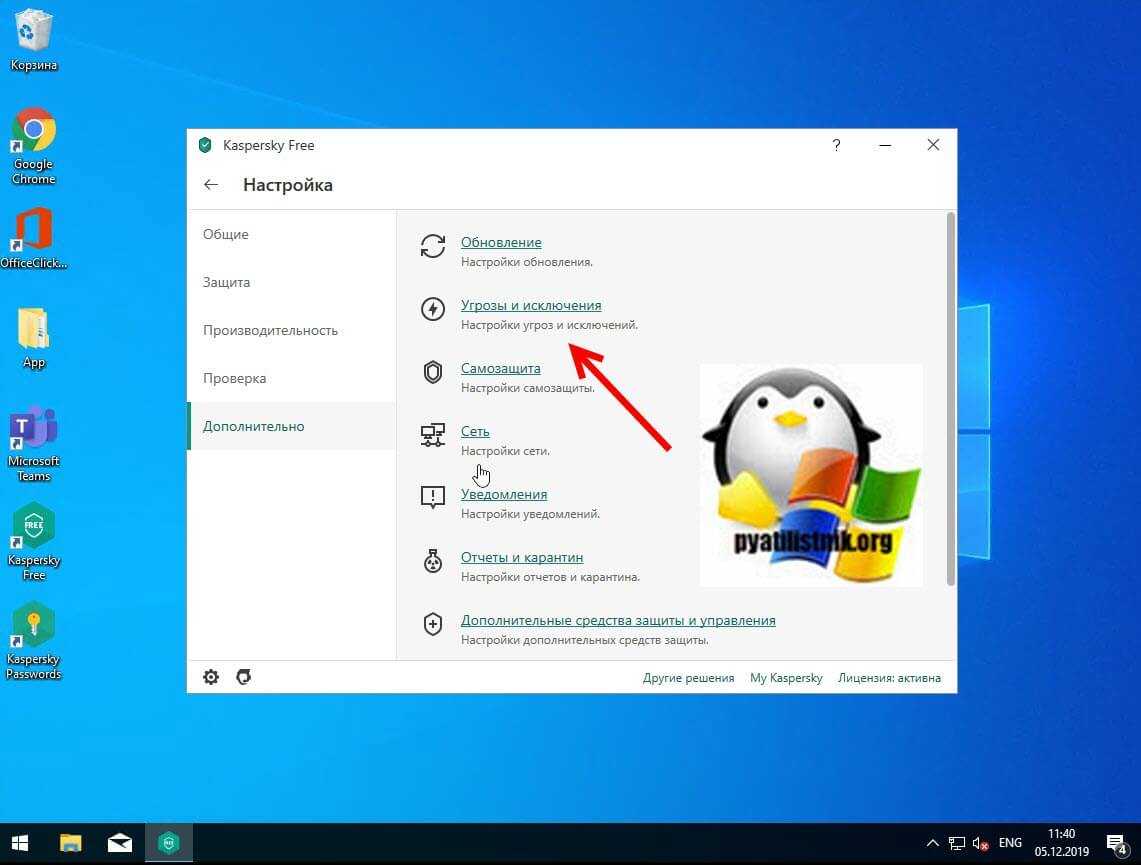Click the Reports and Quarantine flask icon

point(432,561)
